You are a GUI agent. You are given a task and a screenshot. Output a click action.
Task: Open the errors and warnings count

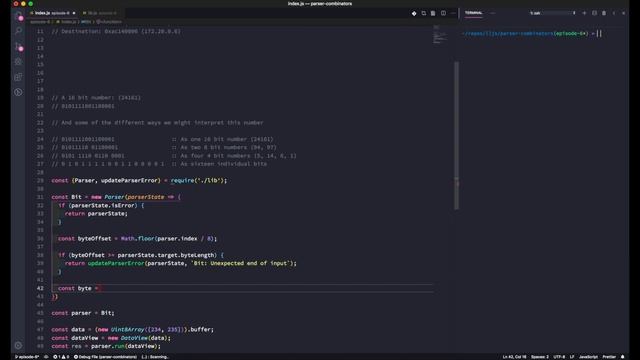[x=62, y=357]
